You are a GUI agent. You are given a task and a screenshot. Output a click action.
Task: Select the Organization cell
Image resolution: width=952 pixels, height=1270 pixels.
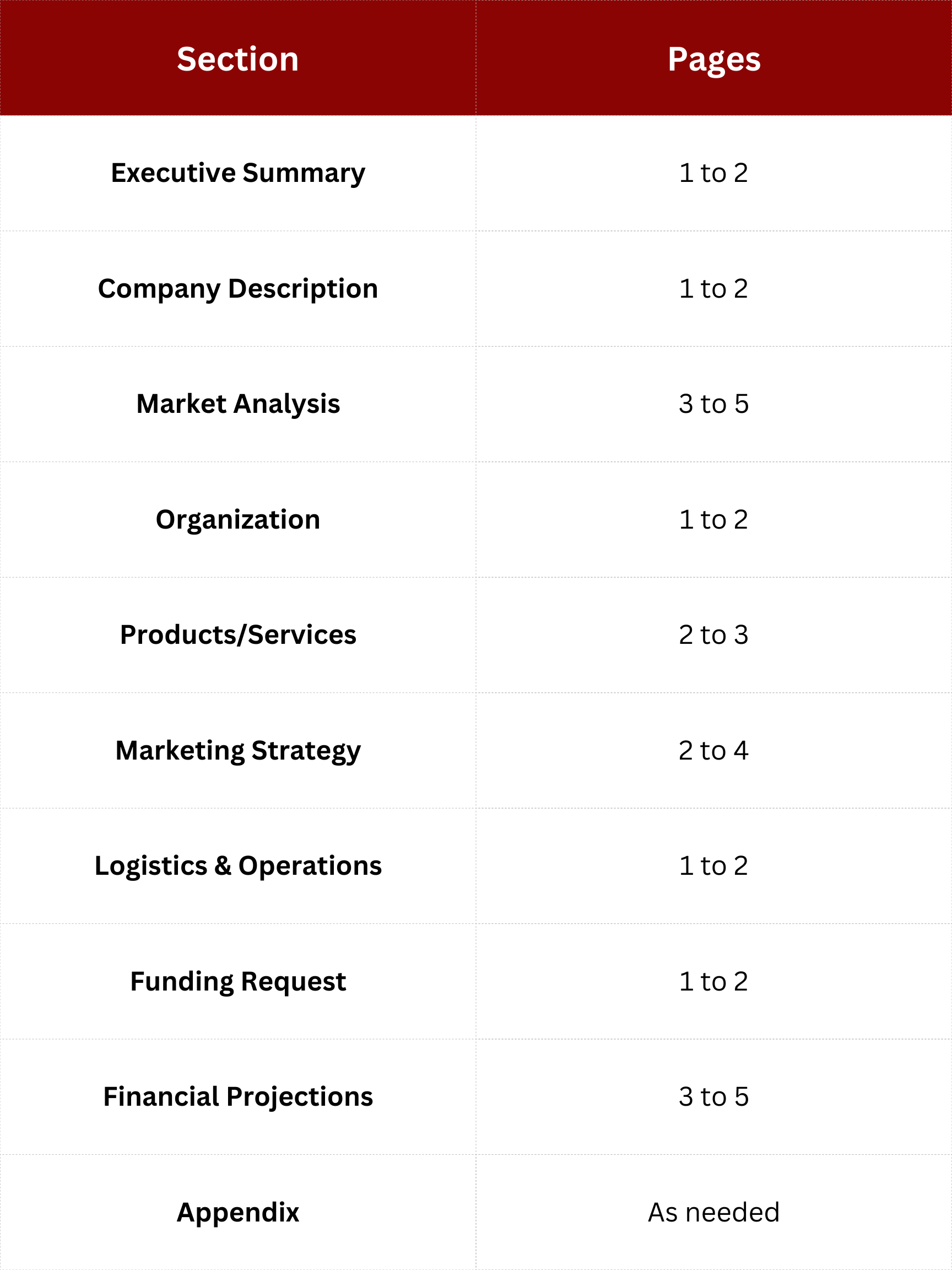[237, 520]
